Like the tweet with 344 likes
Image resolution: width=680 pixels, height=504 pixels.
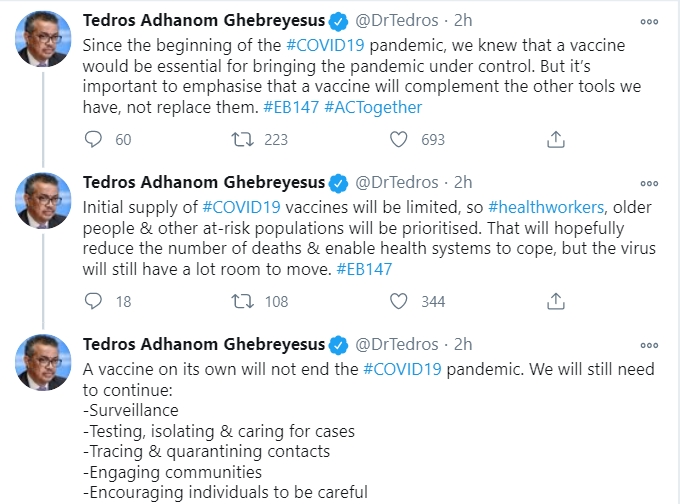click(x=399, y=301)
